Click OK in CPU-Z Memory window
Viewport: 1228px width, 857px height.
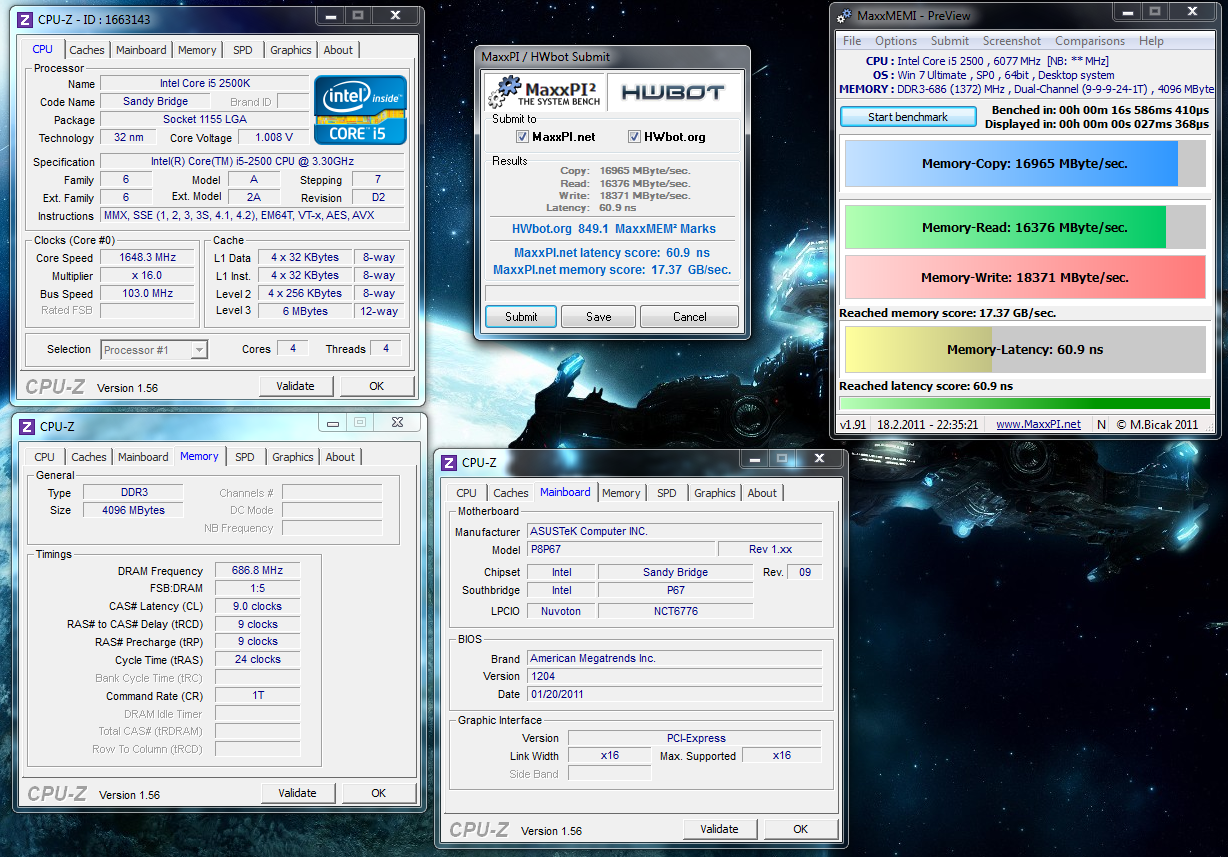pyautogui.click(x=378, y=793)
